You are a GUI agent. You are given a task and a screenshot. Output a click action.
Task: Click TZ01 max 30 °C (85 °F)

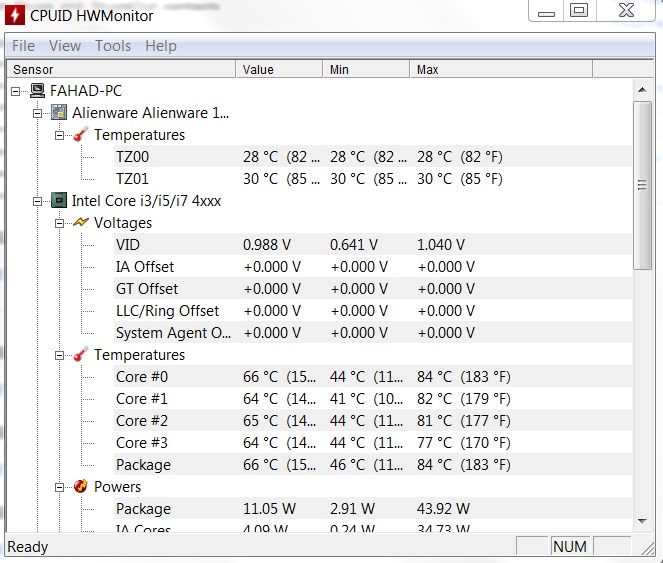point(460,179)
